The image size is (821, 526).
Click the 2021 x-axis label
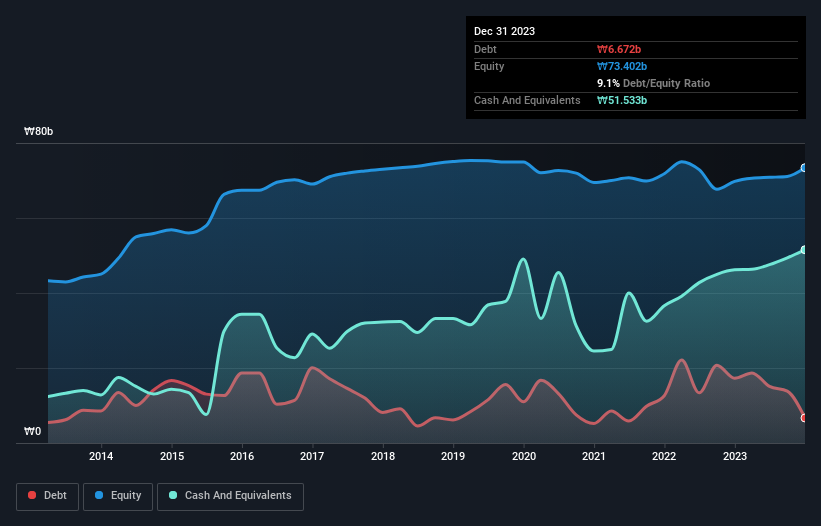[594, 456]
